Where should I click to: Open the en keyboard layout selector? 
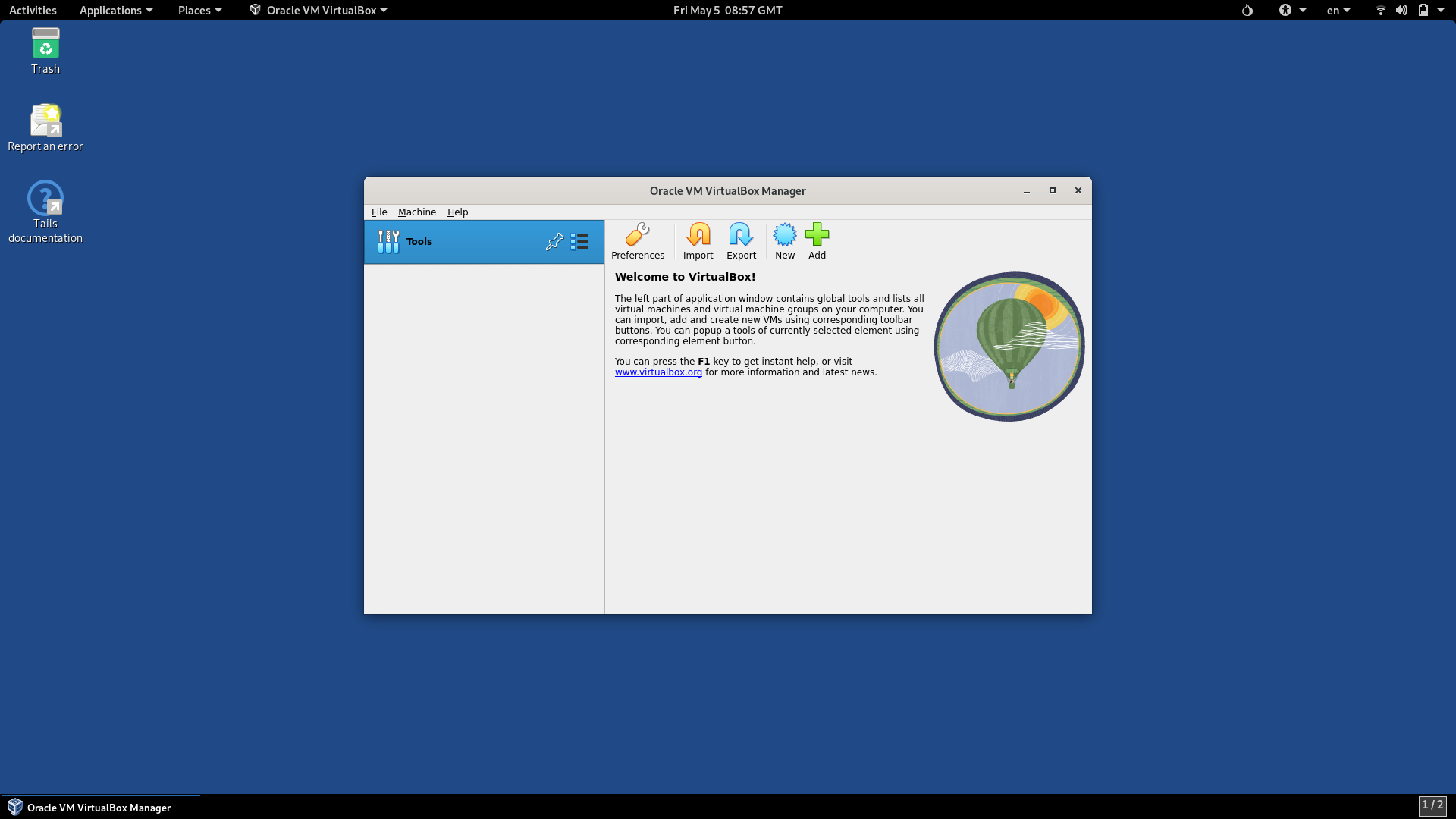[x=1338, y=10]
